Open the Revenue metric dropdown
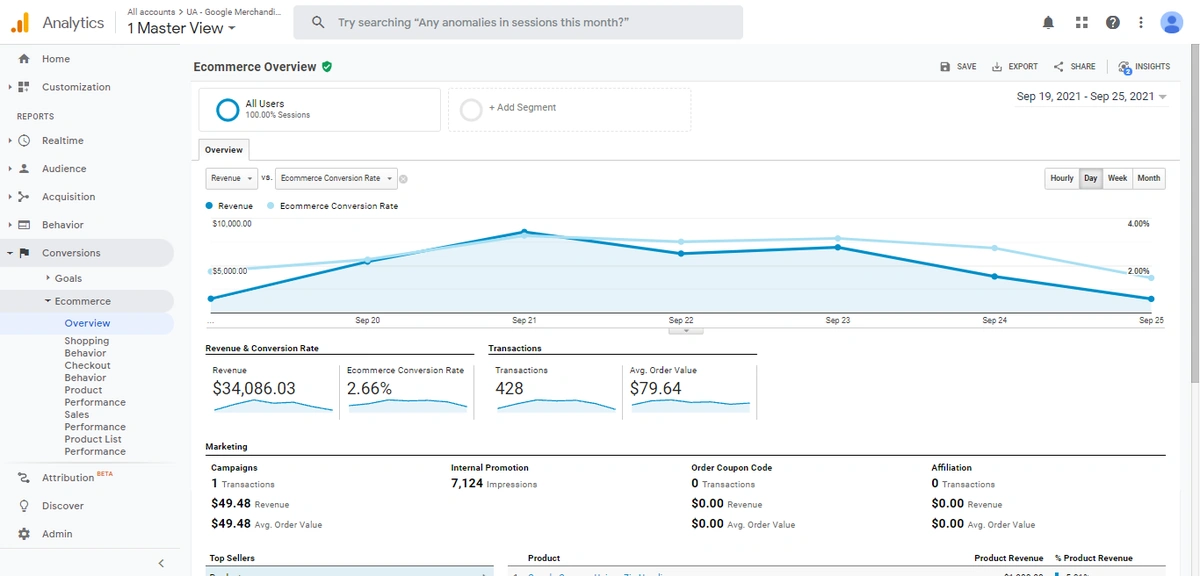 pos(231,178)
